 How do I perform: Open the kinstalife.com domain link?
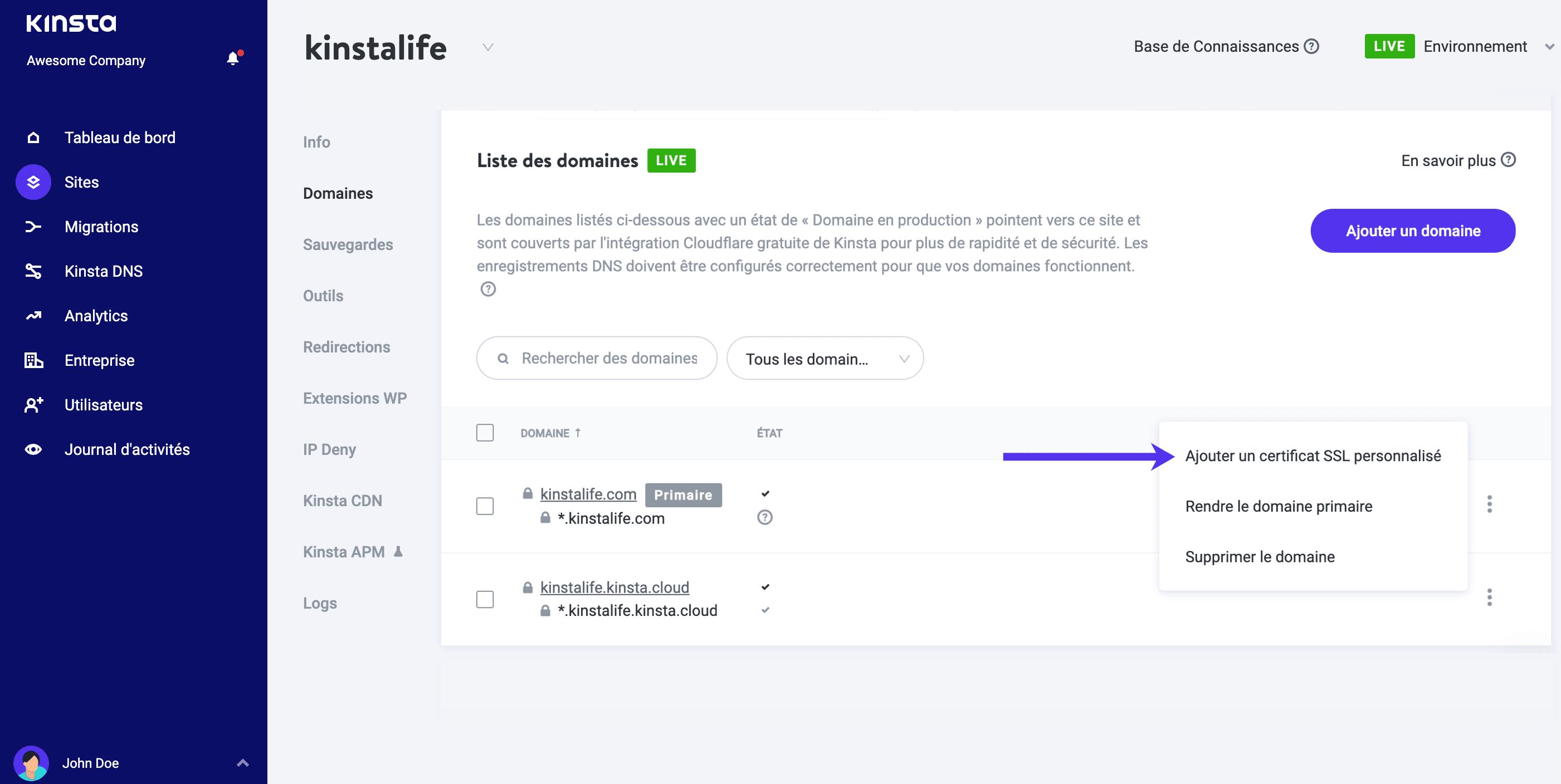[x=588, y=494]
